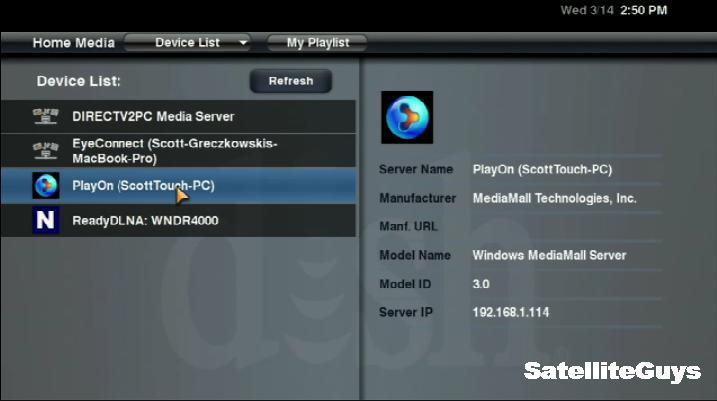Click the Server Name value PlayOn (ScottTouch-PC)
Screen dimensions: 717x401
[542, 170]
